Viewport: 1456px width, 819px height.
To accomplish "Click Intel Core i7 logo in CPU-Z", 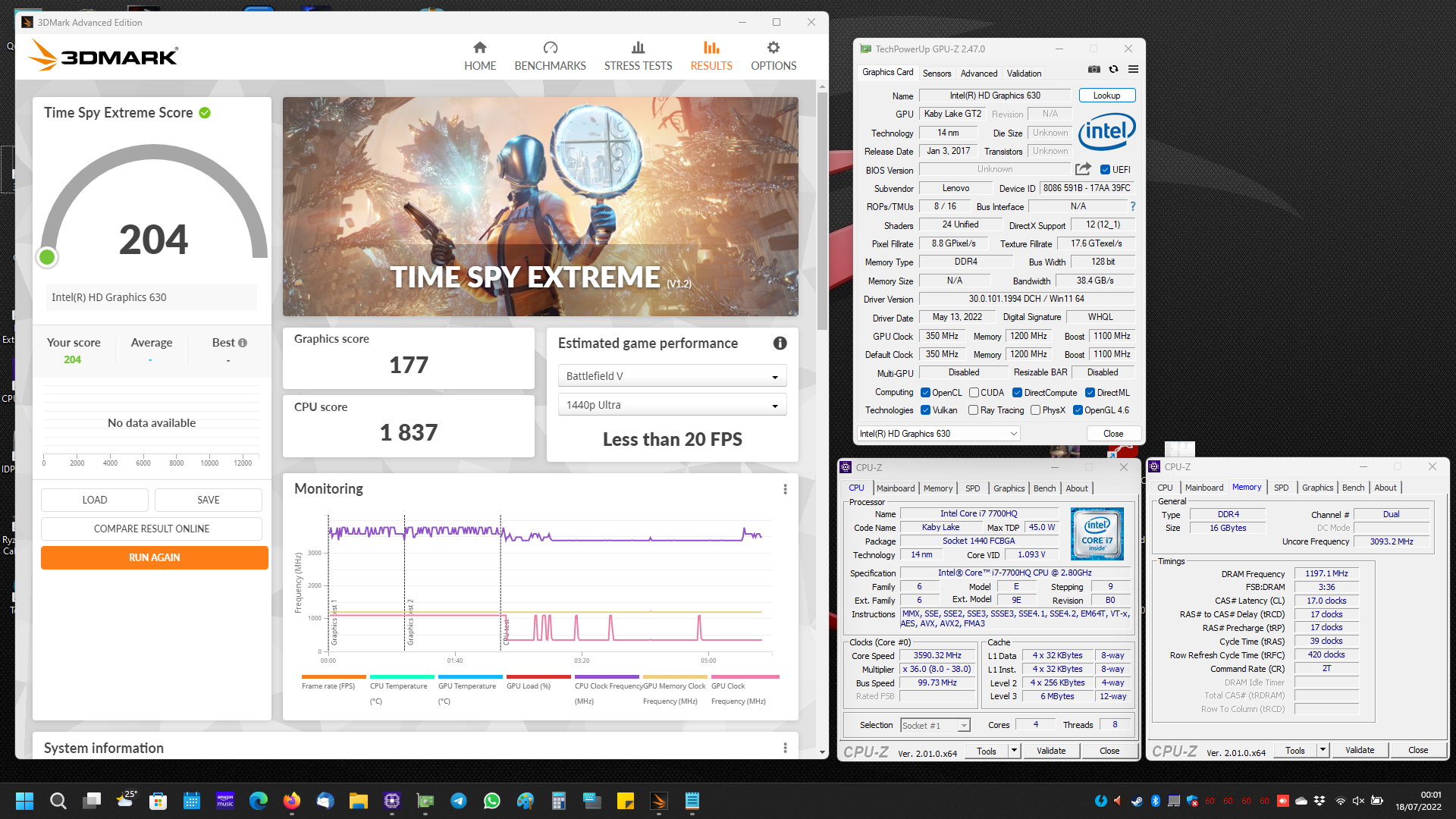I will pos(1097,535).
